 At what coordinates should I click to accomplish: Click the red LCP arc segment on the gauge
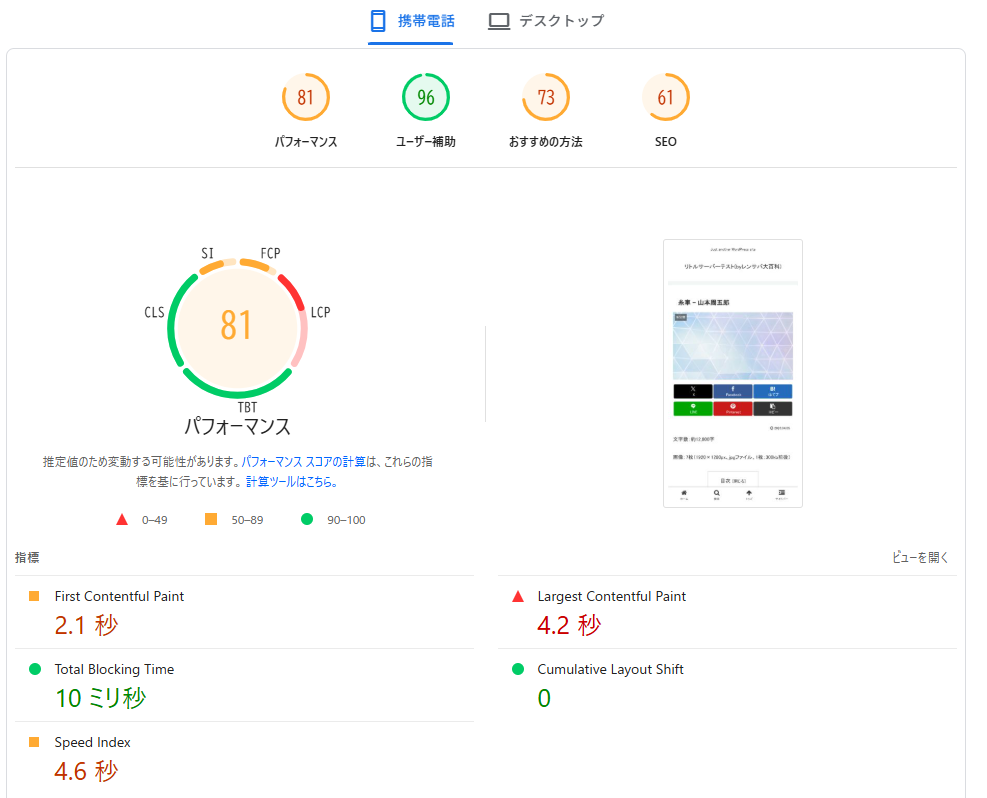coord(292,291)
